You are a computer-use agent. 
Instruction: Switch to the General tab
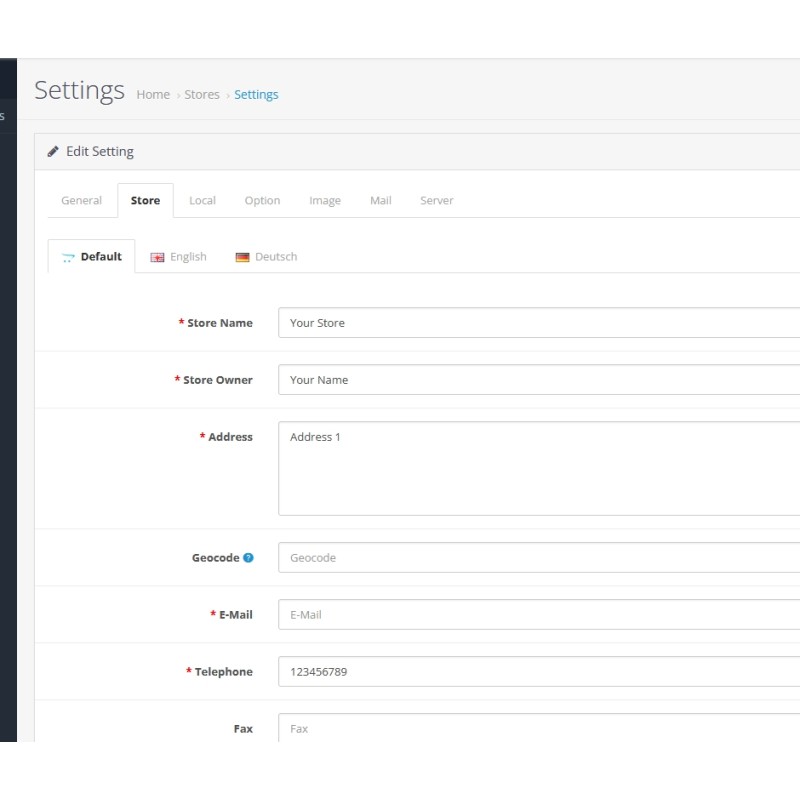pyautogui.click(x=81, y=201)
